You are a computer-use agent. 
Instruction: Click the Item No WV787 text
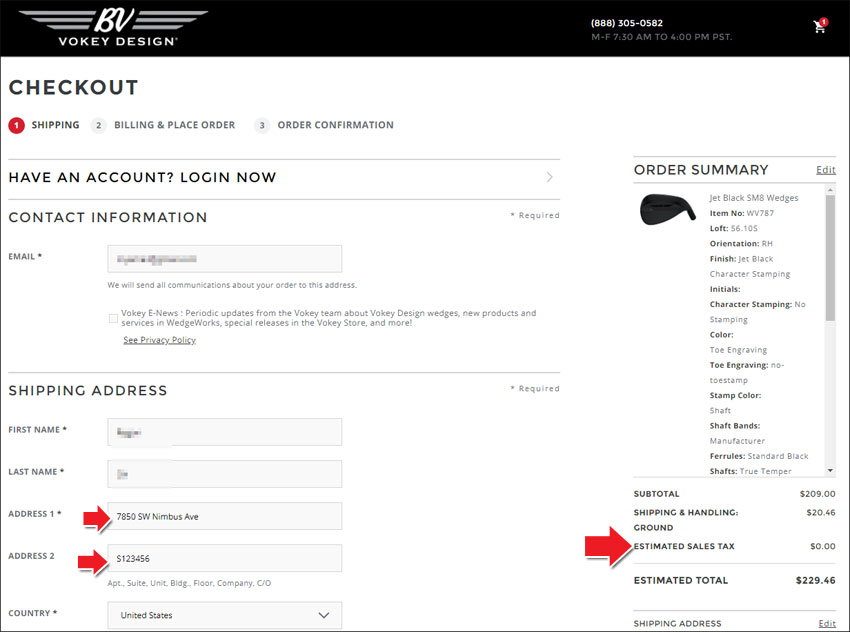click(x=742, y=213)
